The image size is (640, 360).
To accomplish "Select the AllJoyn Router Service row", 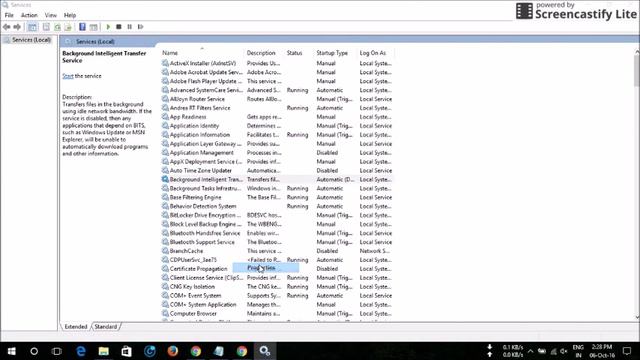I will click(277, 99).
